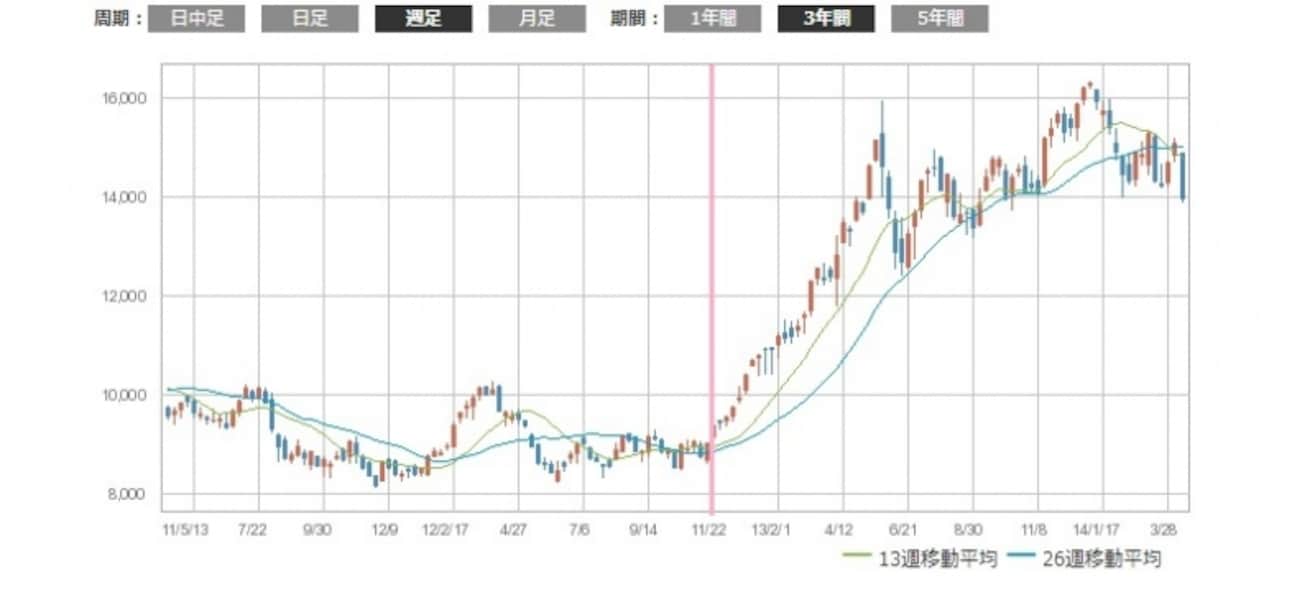
Task: Click the pink vertical marker line
Action: tap(712, 300)
